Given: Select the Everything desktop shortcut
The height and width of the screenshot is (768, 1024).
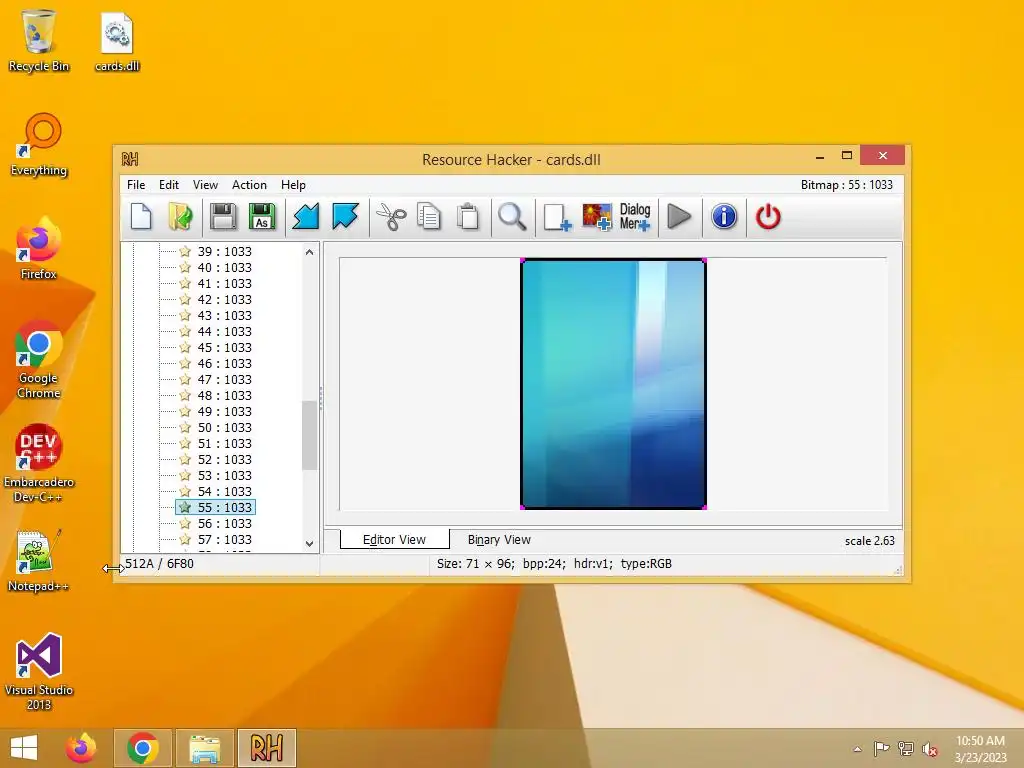Looking at the screenshot, I should (x=39, y=145).
